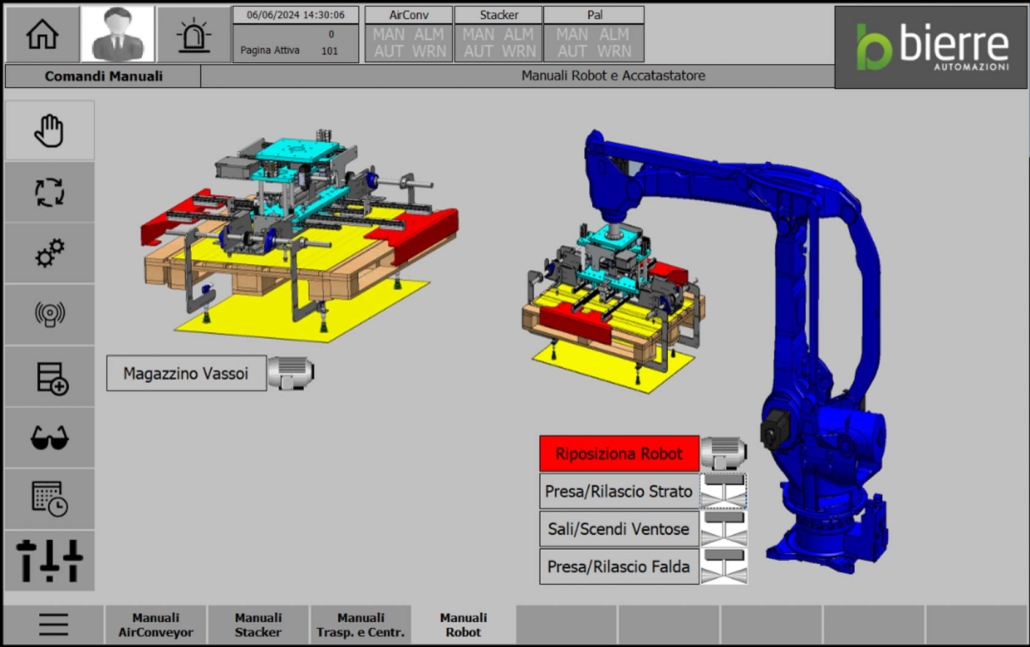Switch to the Manuali Stacker tab

(258, 625)
